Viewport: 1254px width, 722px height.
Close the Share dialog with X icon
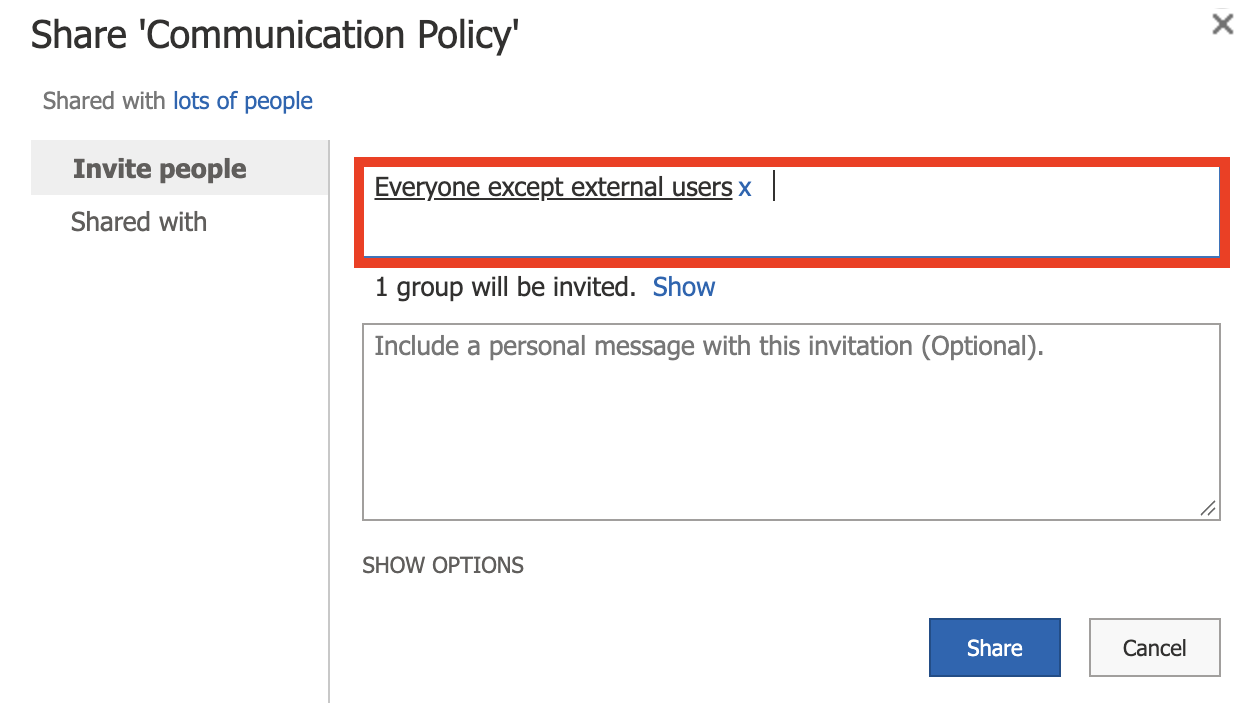tap(1222, 24)
